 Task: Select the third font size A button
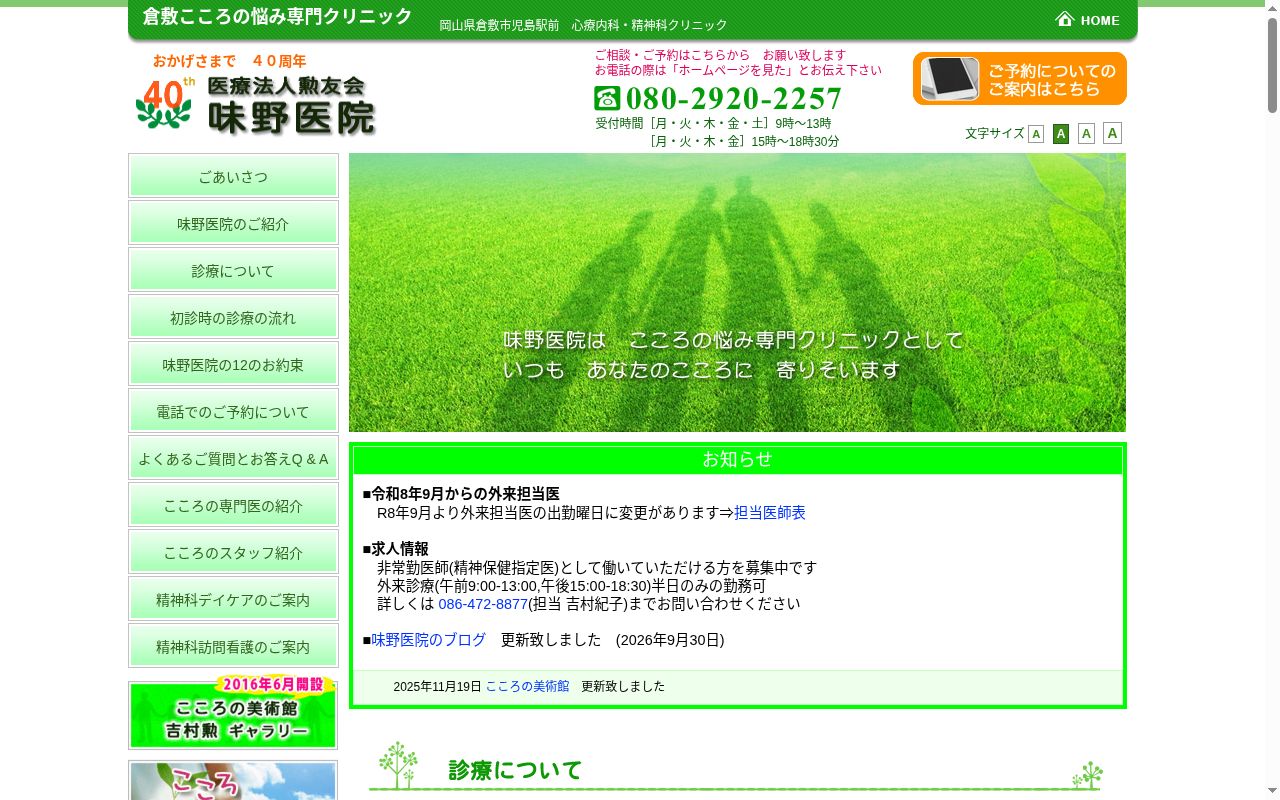(1086, 134)
